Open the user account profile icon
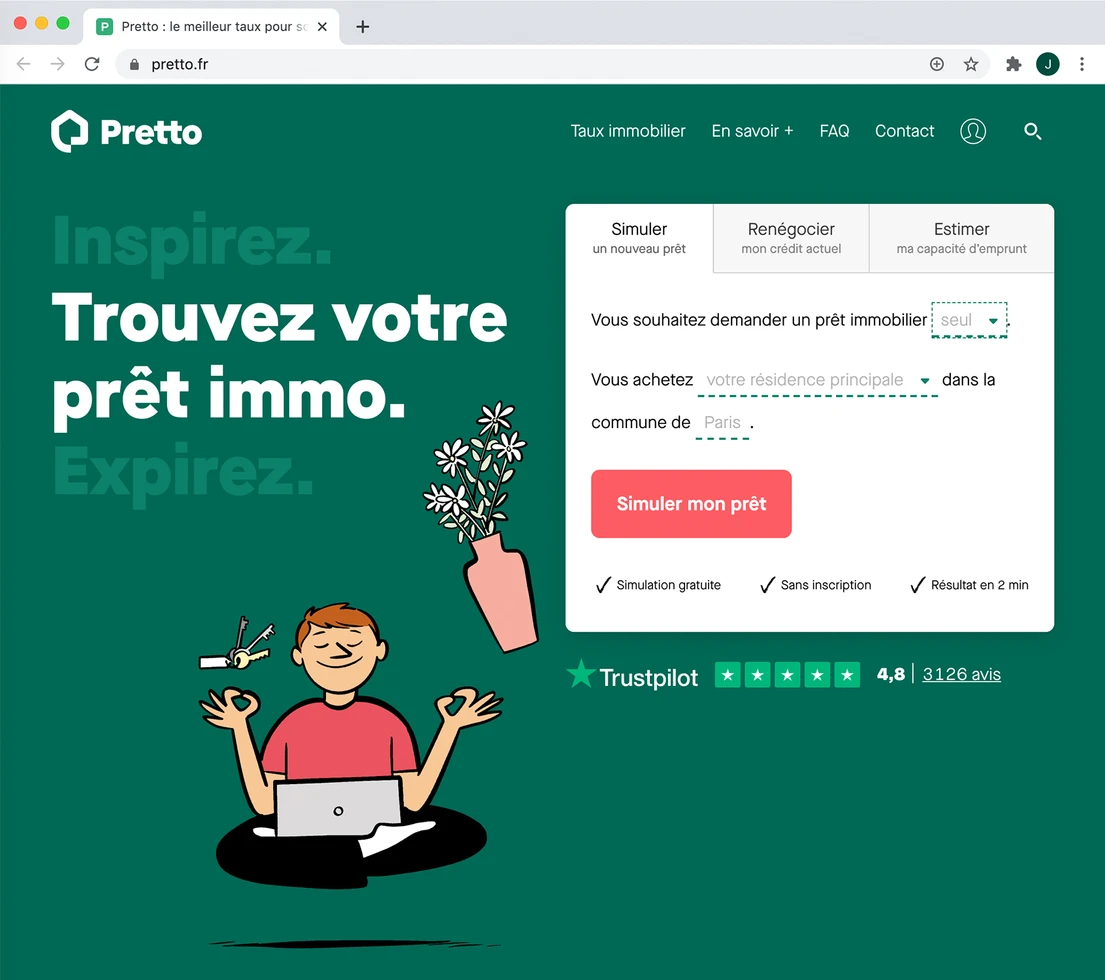Viewport: 1105px width, 980px height. coord(973,131)
